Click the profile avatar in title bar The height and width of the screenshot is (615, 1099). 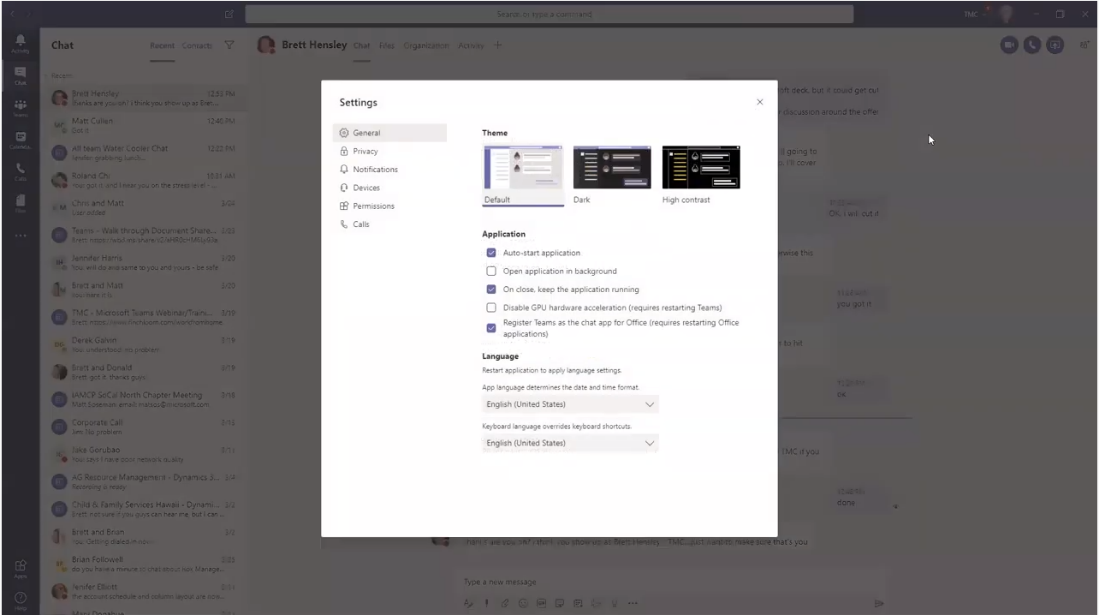1006,14
